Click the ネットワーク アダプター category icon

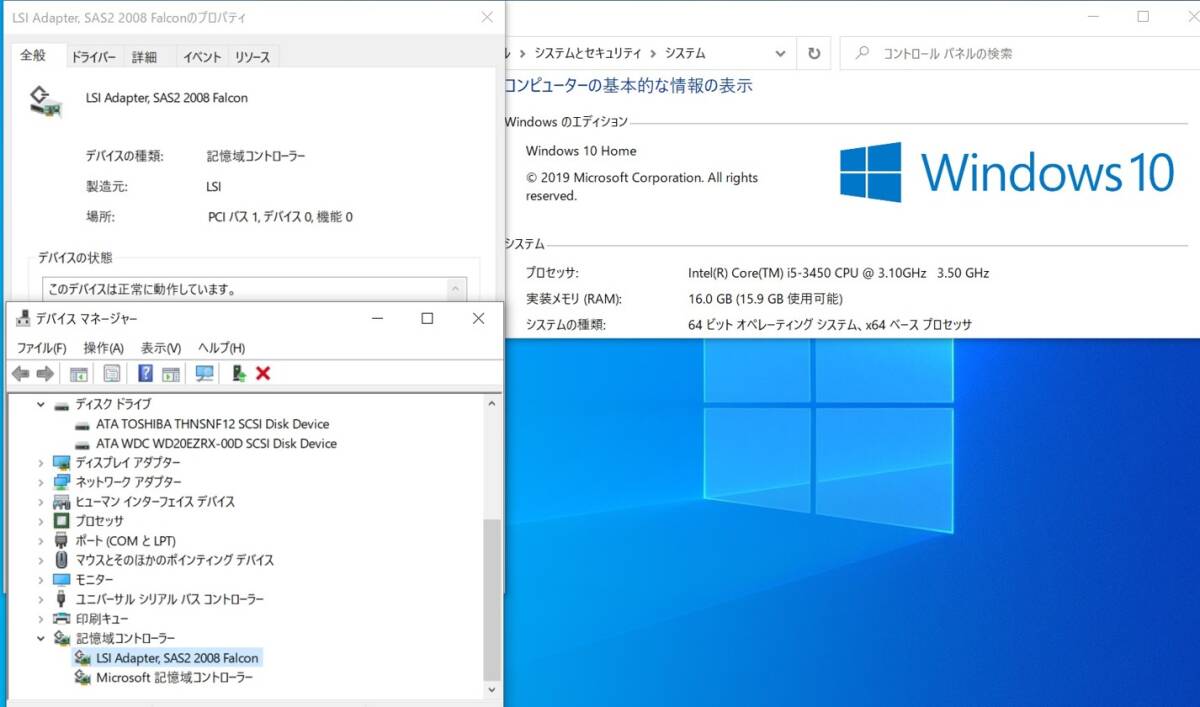click(61, 482)
